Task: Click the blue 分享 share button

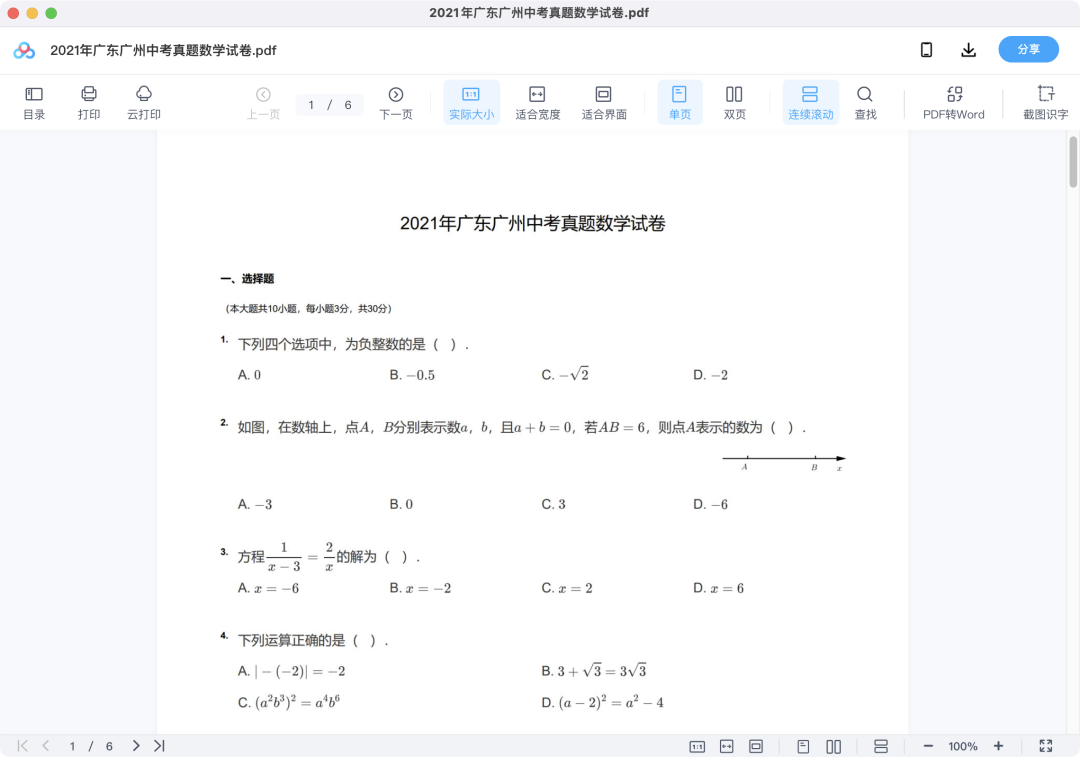Action: (1028, 50)
